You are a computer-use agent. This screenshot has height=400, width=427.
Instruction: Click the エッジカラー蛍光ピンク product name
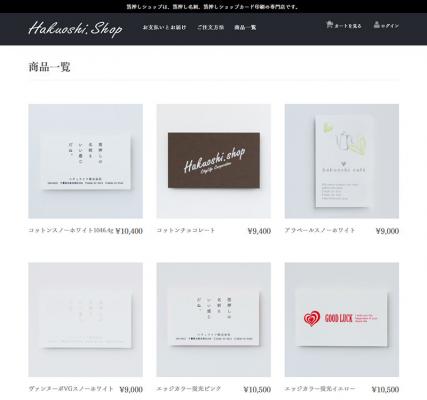click(189, 389)
